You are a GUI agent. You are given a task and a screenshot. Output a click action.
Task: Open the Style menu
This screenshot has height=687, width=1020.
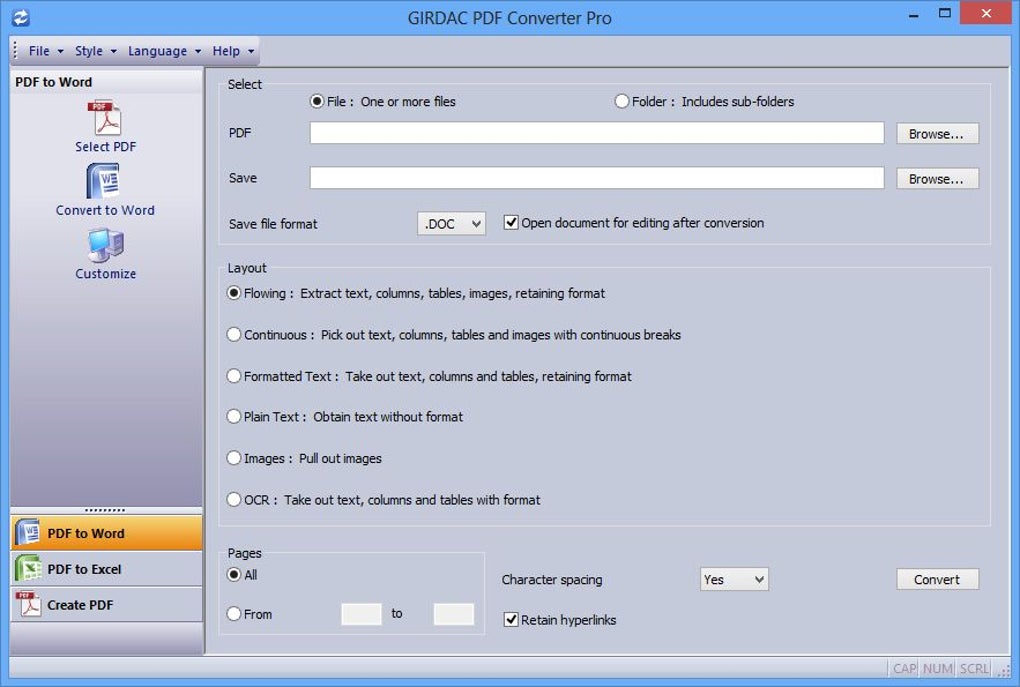(x=95, y=51)
